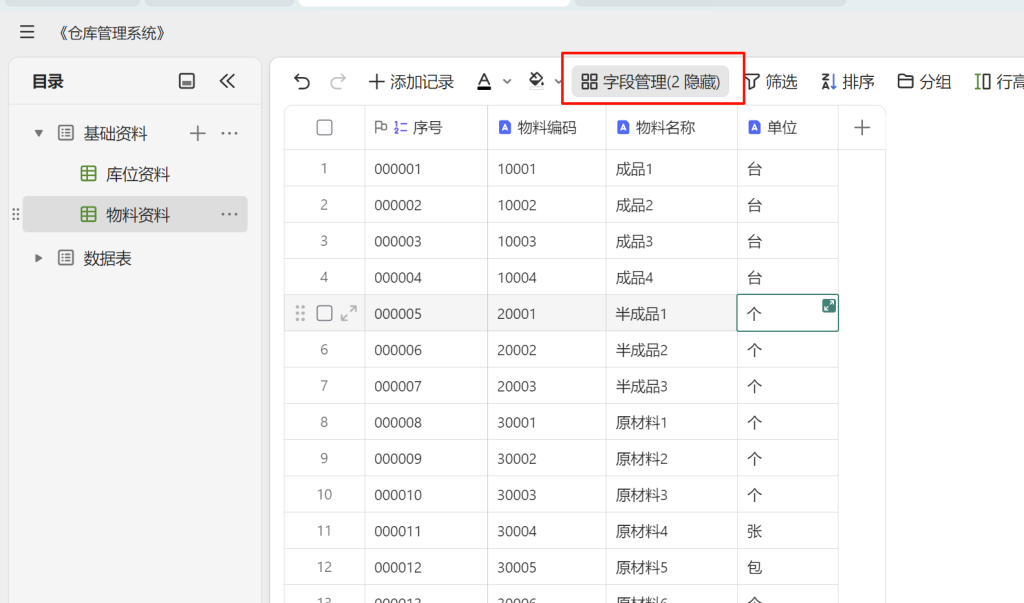The height and width of the screenshot is (603, 1024).
Task: Expand the 数据表 folder triangle
Action: (x=39, y=258)
